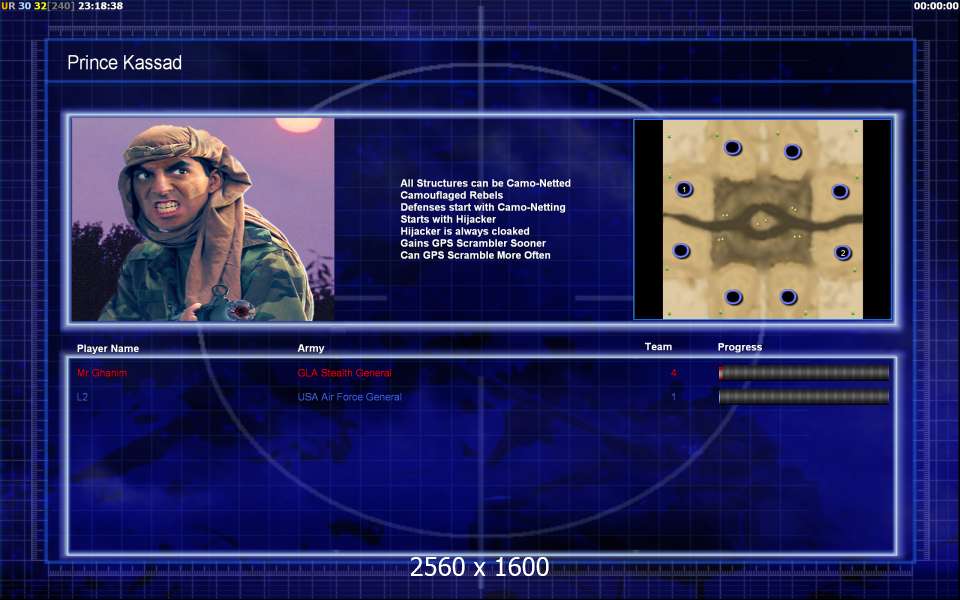Select the L2 player name
Image resolution: width=960 pixels, height=600 pixels.
(83, 397)
